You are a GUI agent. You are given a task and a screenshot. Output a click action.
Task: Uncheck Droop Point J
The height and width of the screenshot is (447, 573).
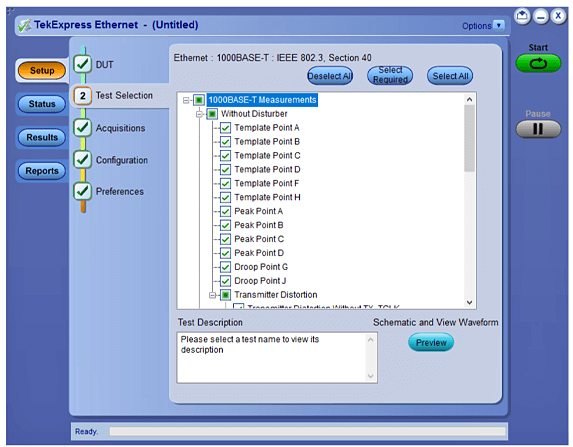[226, 281]
